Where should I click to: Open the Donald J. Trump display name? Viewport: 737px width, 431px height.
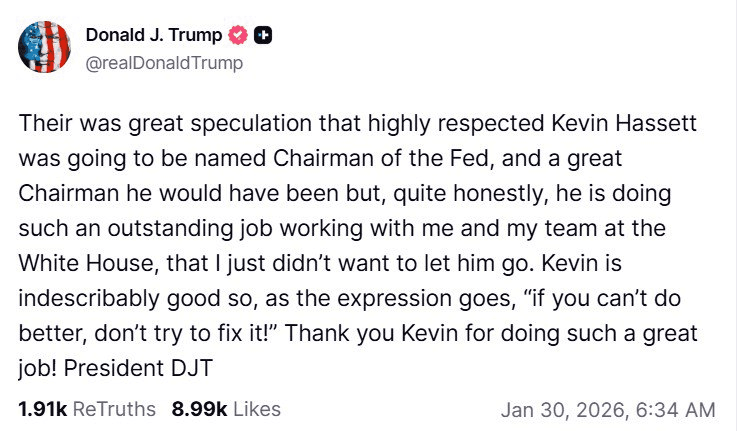tap(155, 36)
